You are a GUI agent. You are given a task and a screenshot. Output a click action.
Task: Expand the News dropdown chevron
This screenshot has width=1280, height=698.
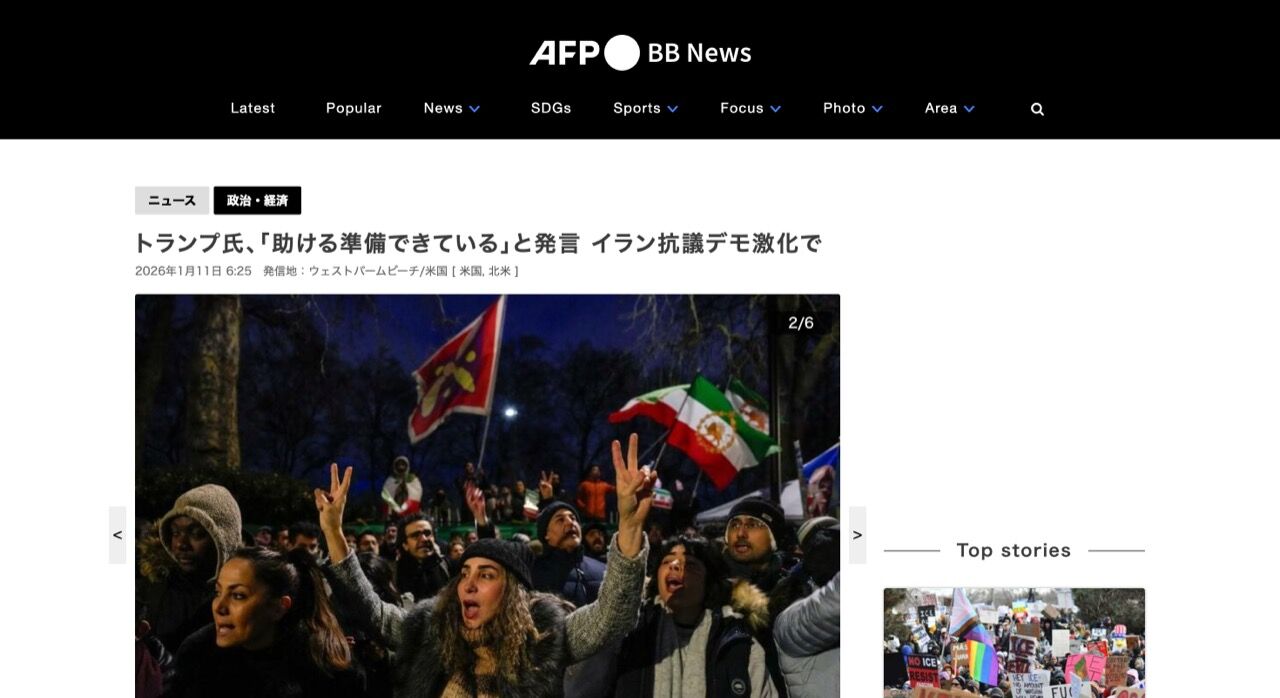(x=475, y=109)
